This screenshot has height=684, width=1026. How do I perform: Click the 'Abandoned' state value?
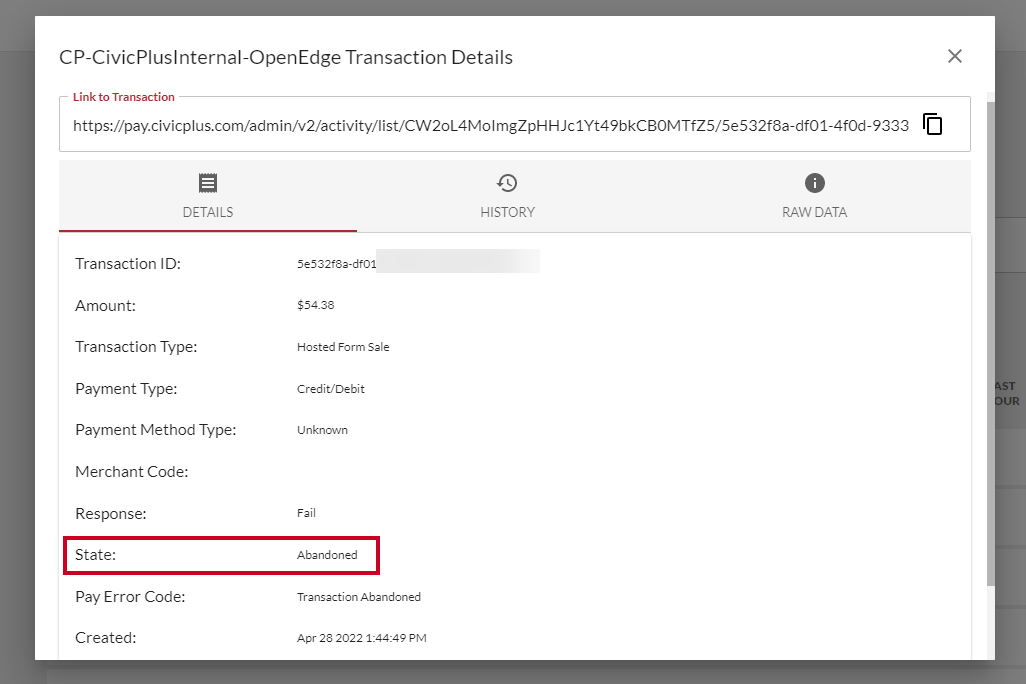coord(327,555)
